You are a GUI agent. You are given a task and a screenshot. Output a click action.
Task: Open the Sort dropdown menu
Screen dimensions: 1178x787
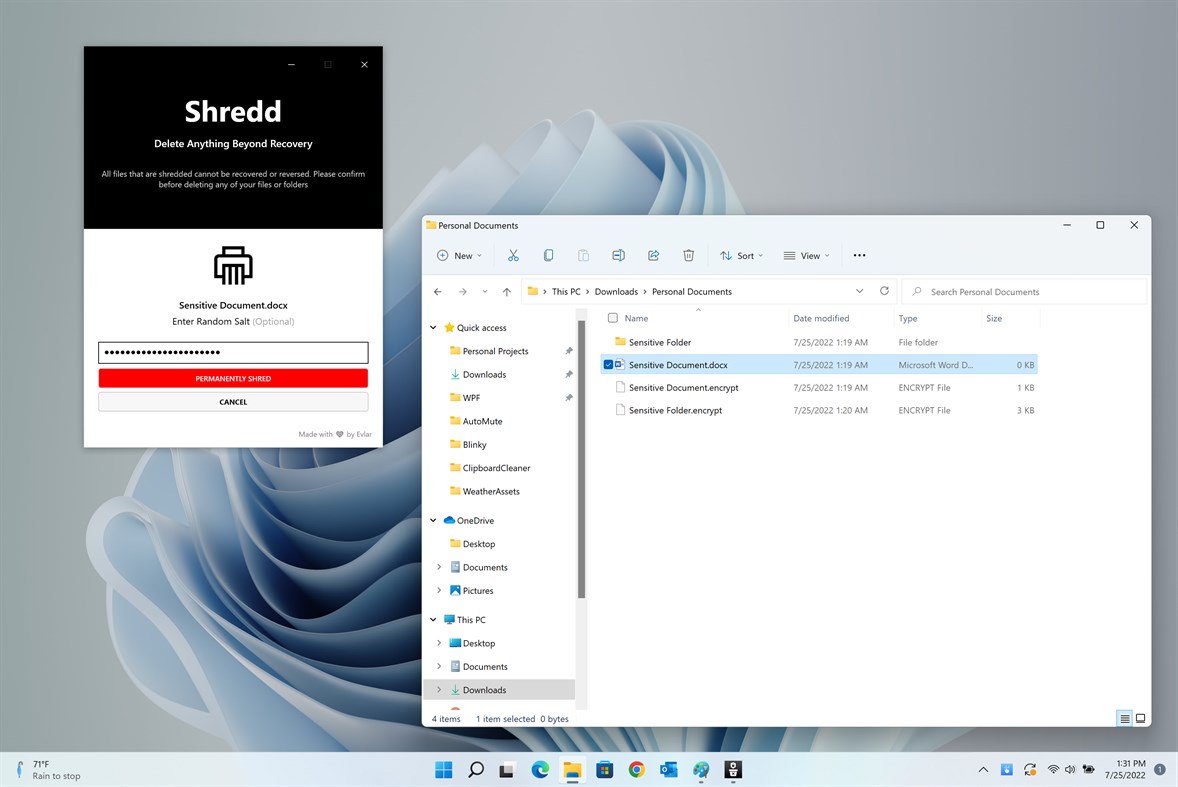pyautogui.click(x=741, y=255)
